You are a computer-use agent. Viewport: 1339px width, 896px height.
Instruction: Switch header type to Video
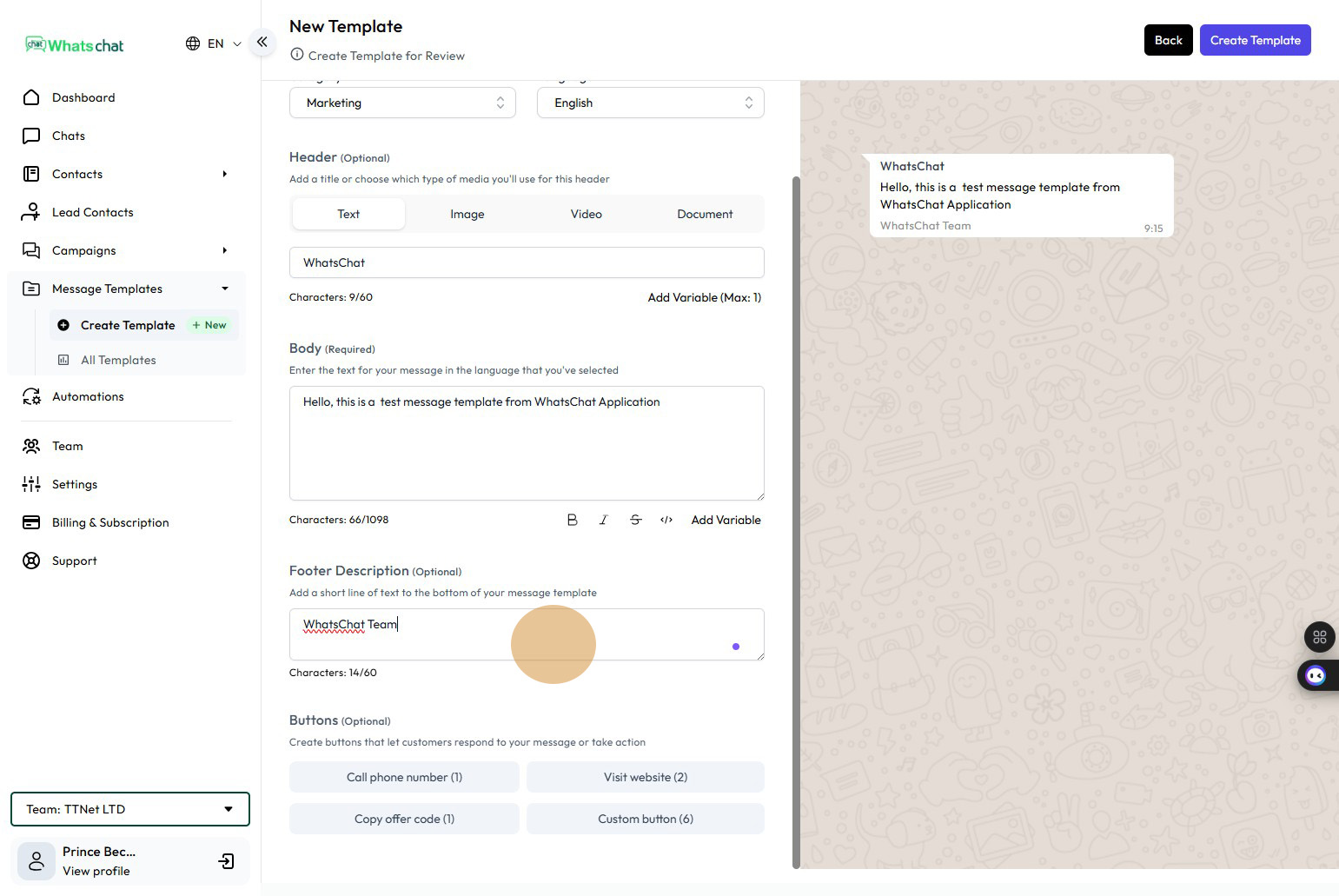click(586, 214)
